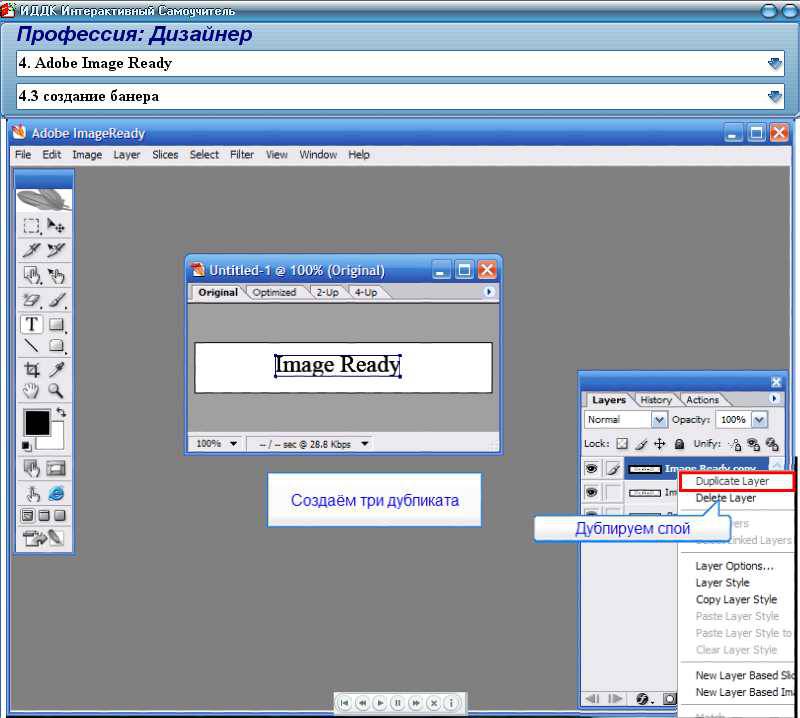800x718 pixels.
Task: Toggle image map visibility tool
Action: pyautogui.click(x=32, y=467)
